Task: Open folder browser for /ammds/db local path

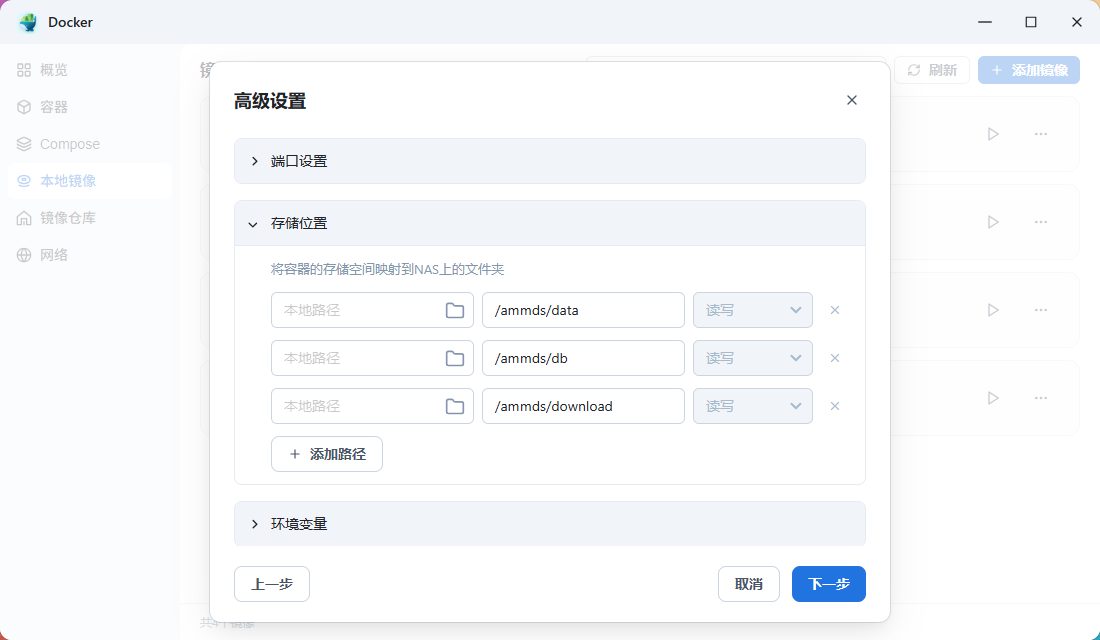Action: pos(456,358)
